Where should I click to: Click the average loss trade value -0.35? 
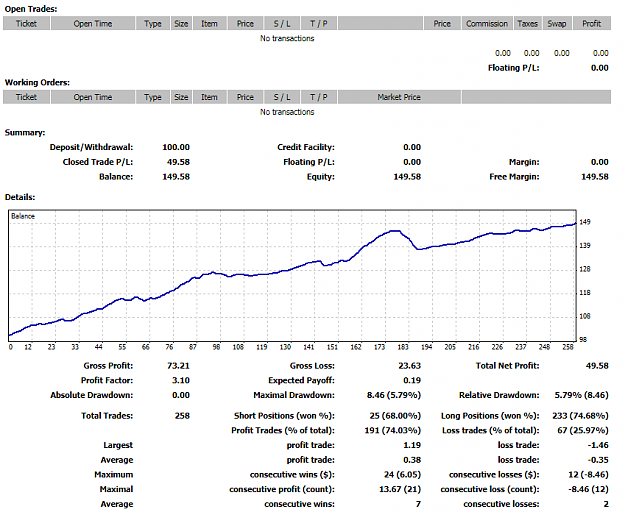click(598, 460)
